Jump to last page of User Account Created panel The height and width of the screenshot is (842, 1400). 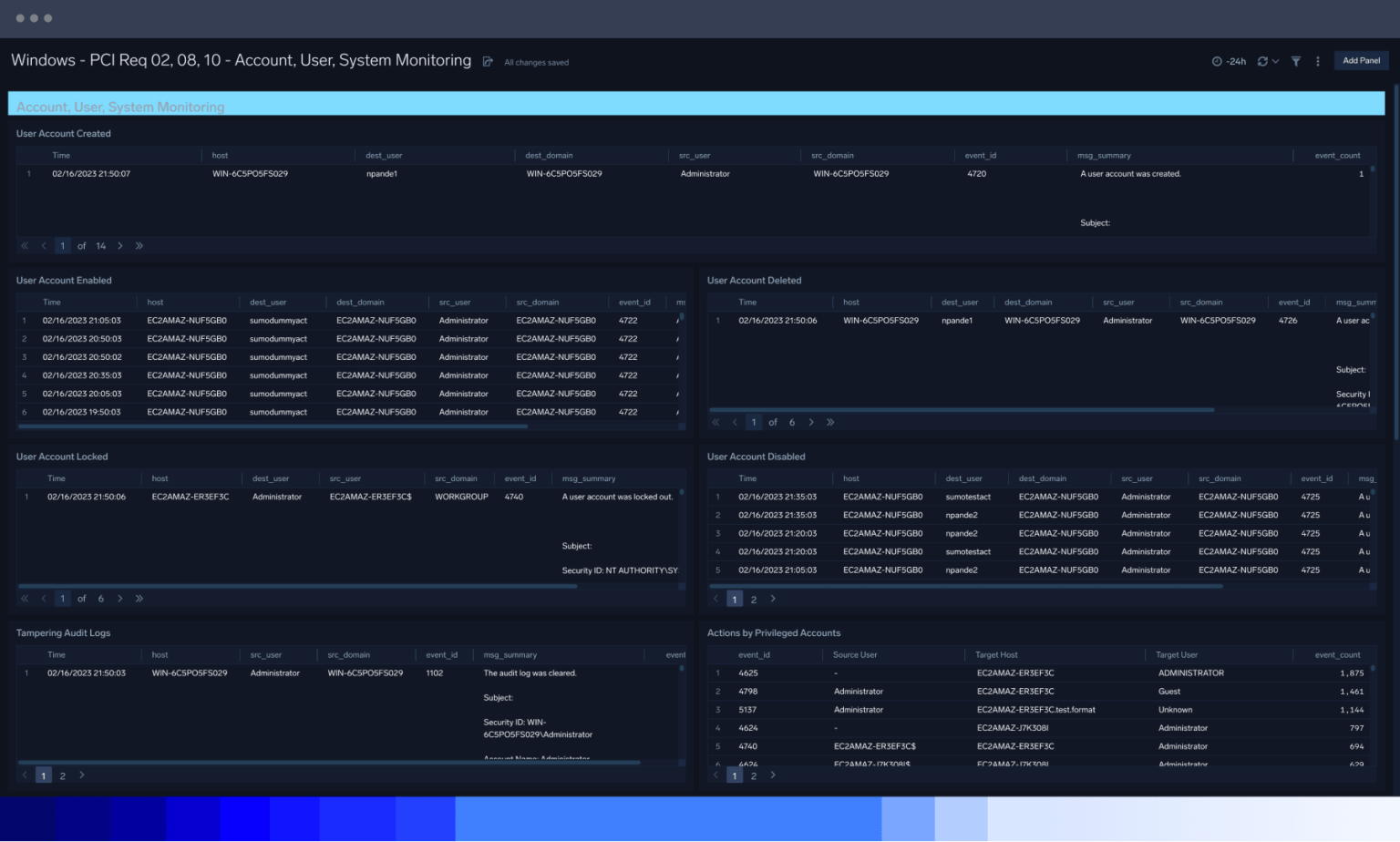139,245
